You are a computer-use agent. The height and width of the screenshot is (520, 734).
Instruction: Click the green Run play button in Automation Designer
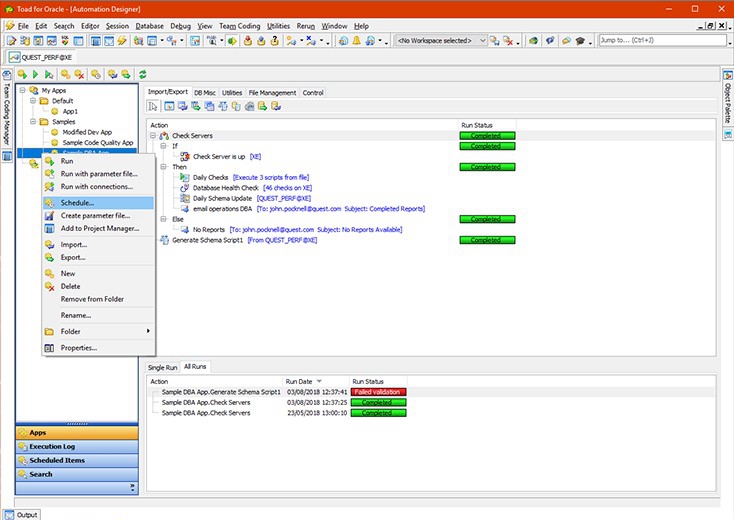(35, 74)
